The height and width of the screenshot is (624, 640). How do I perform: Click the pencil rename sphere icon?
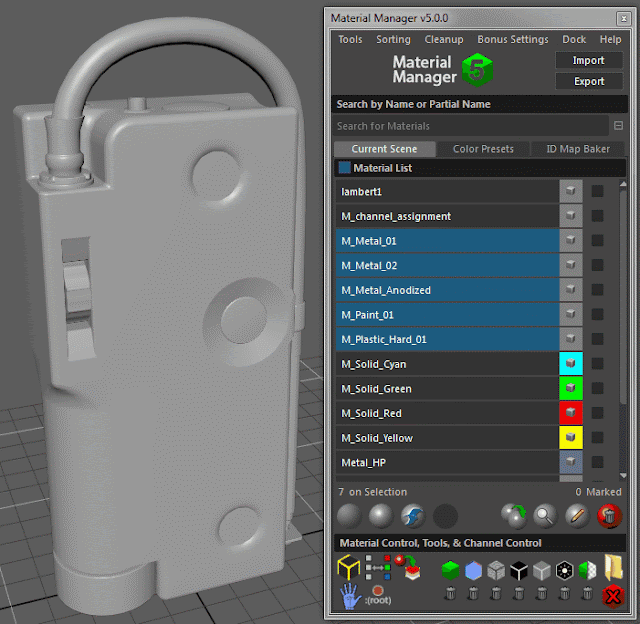pyautogui.click(x=577, y=516)
